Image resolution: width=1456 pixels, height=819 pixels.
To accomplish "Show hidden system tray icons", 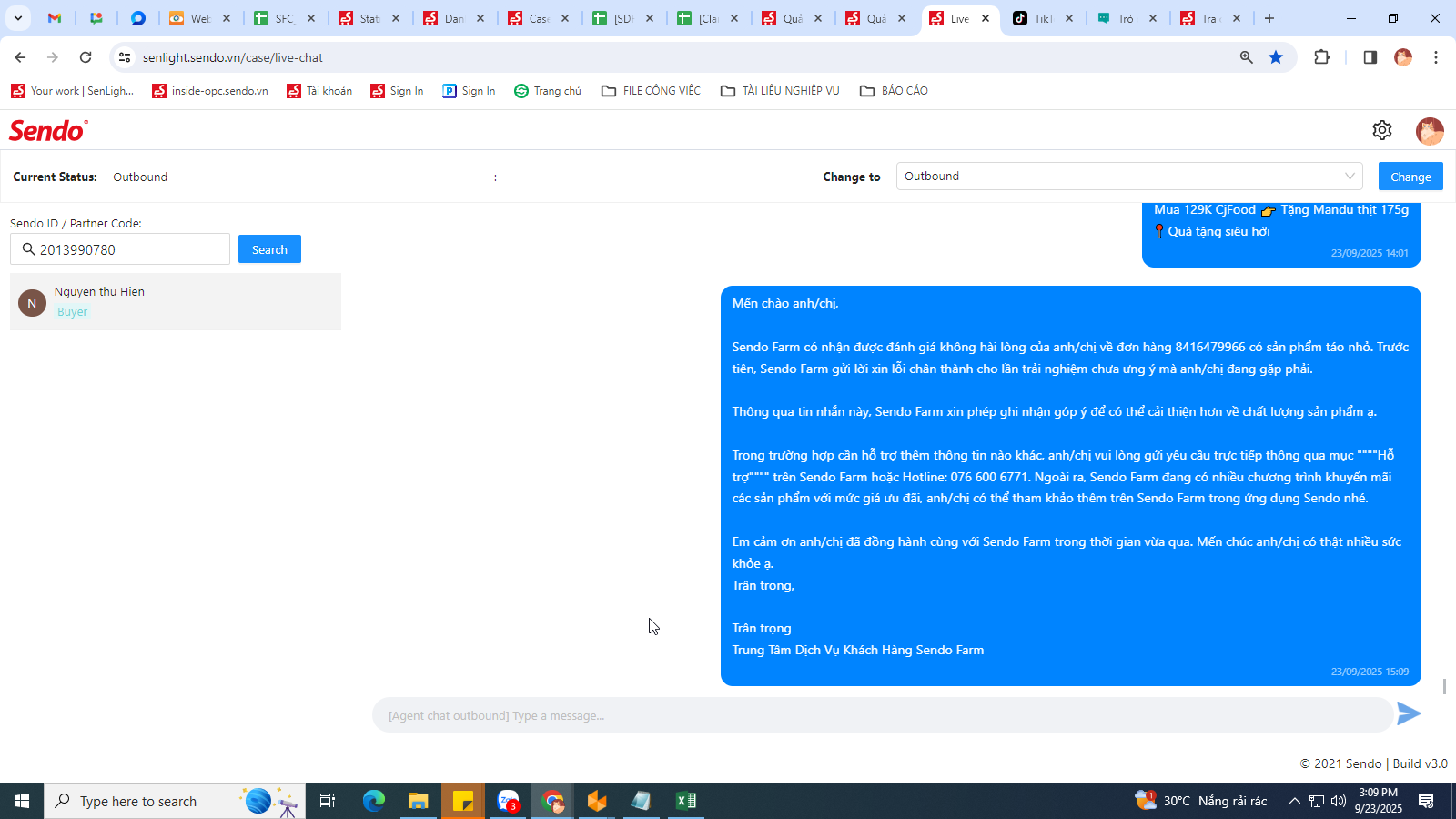I will pos(1294,801).
